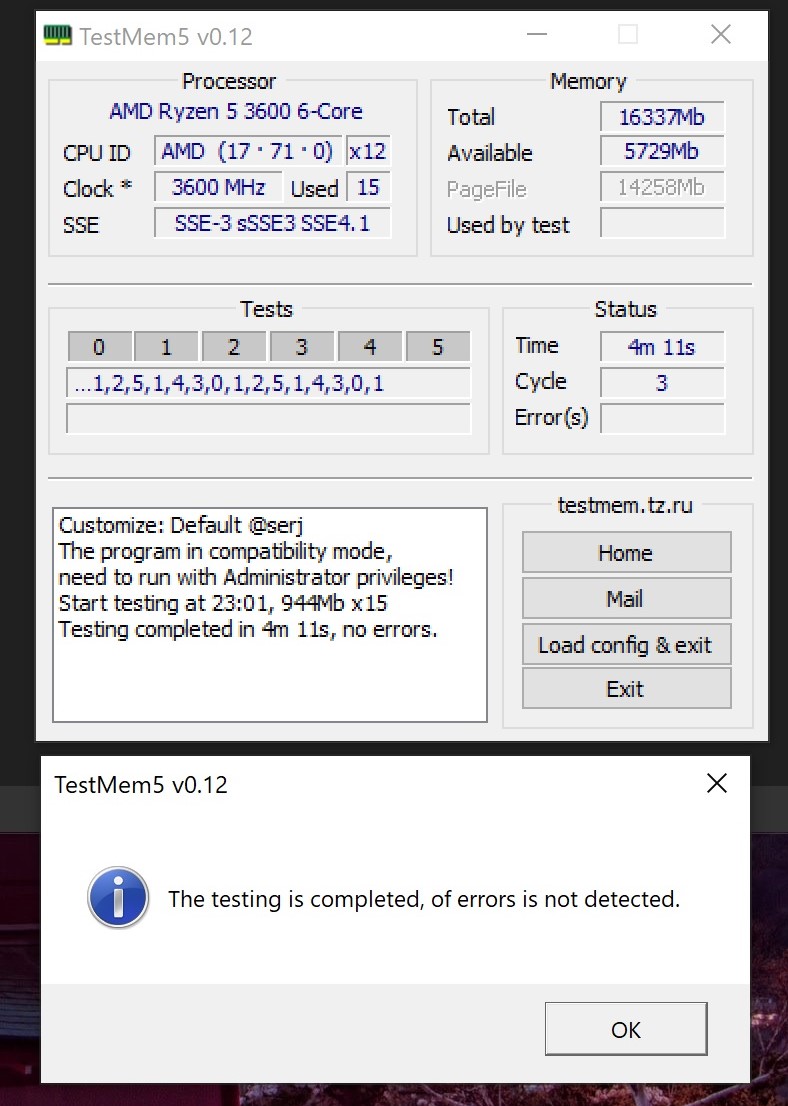Click the blue information icon in dialog

[x=118, y=897]
